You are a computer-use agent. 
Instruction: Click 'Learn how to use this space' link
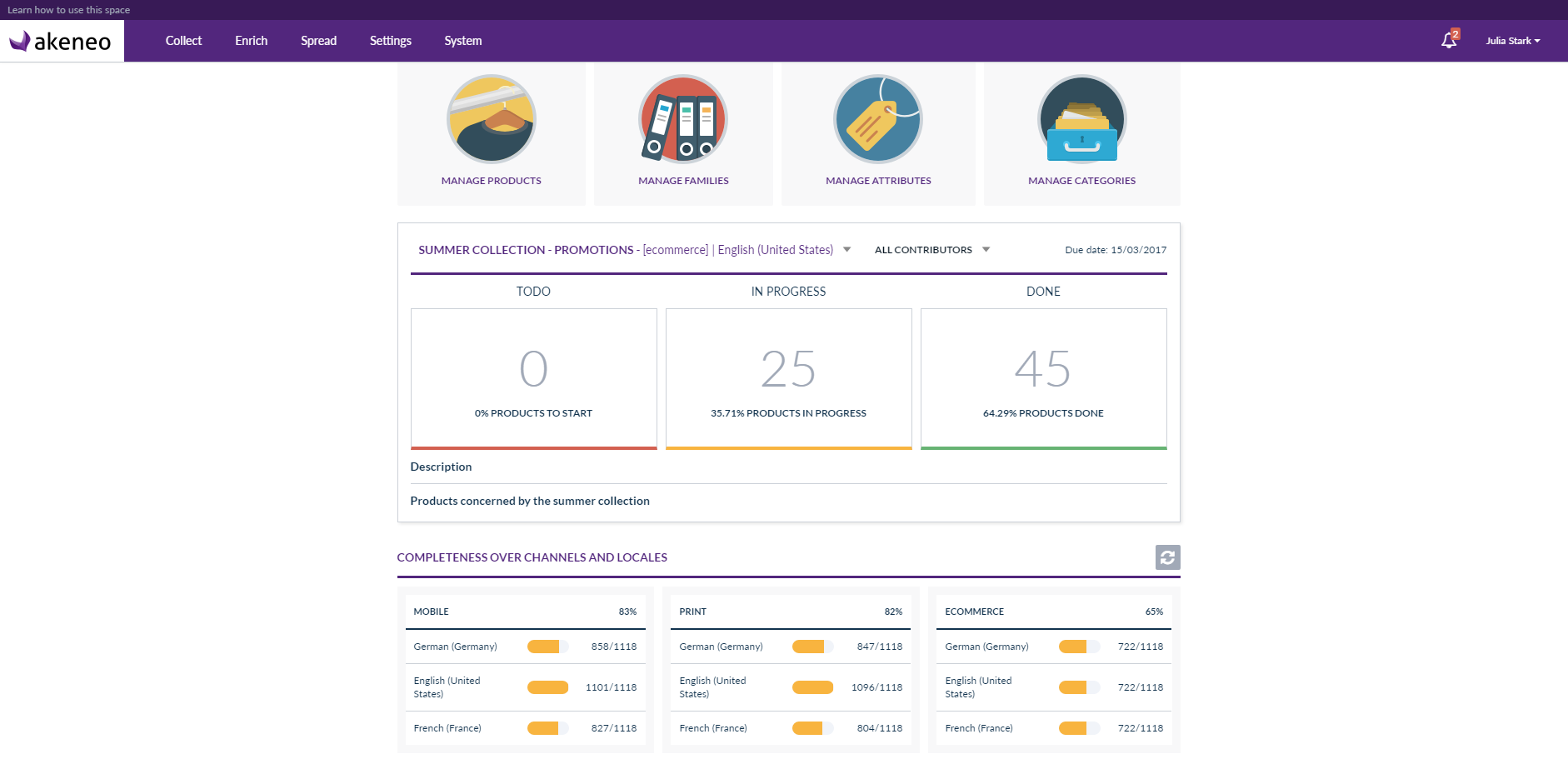(69, 10)
